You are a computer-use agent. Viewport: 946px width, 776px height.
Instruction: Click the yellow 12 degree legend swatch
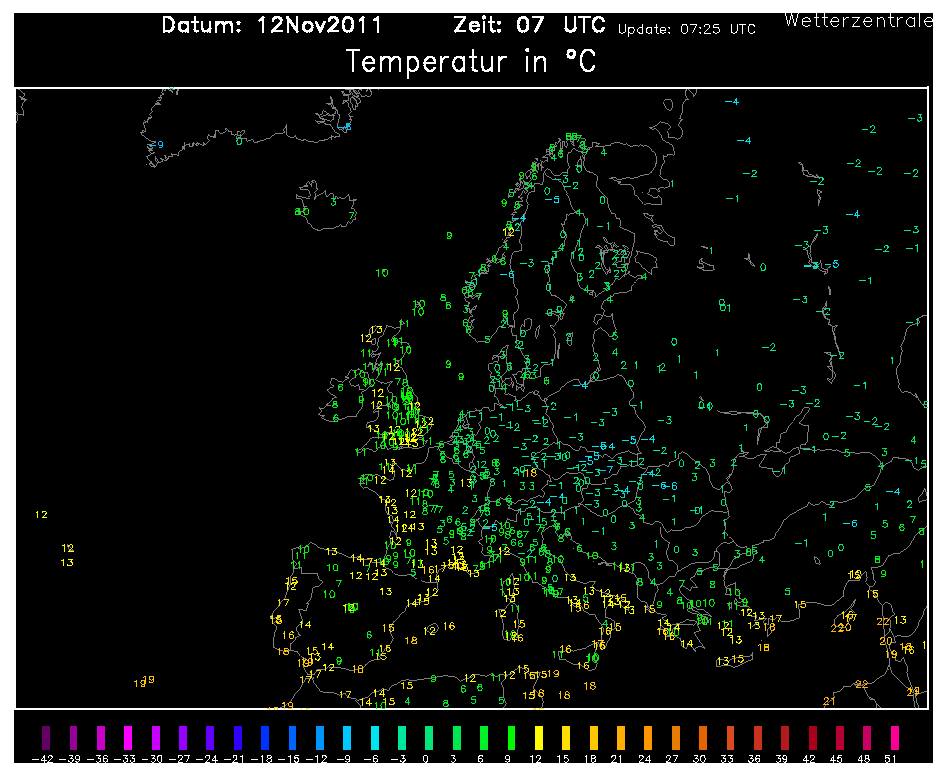click(x=539, y=737)
